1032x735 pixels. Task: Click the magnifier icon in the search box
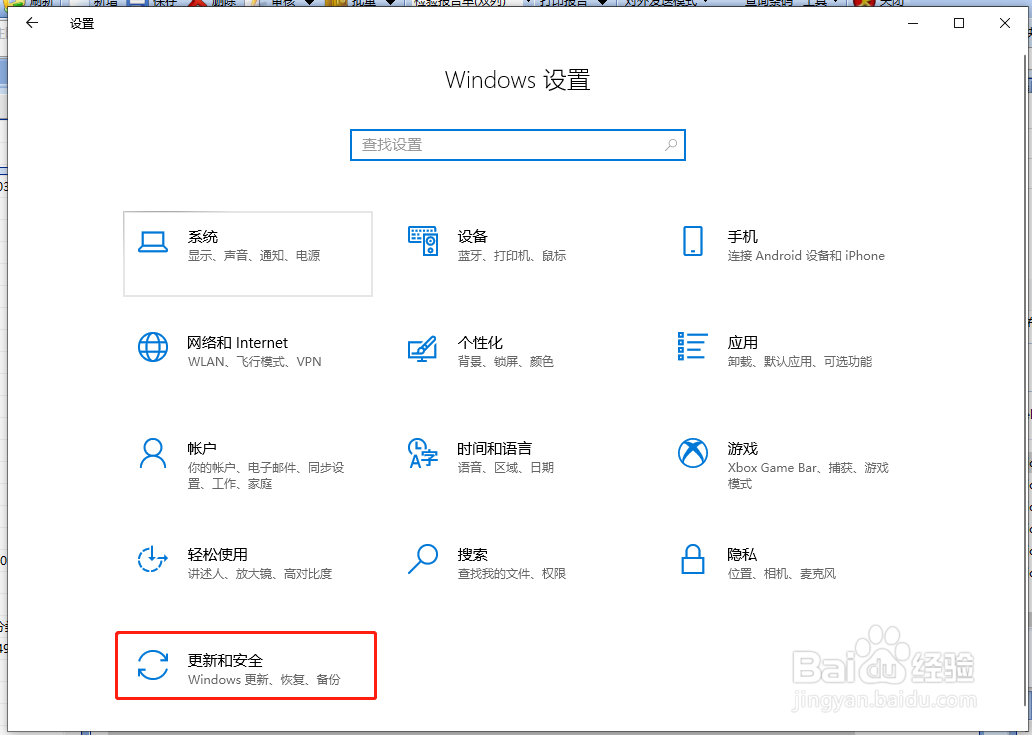[671, 145]
